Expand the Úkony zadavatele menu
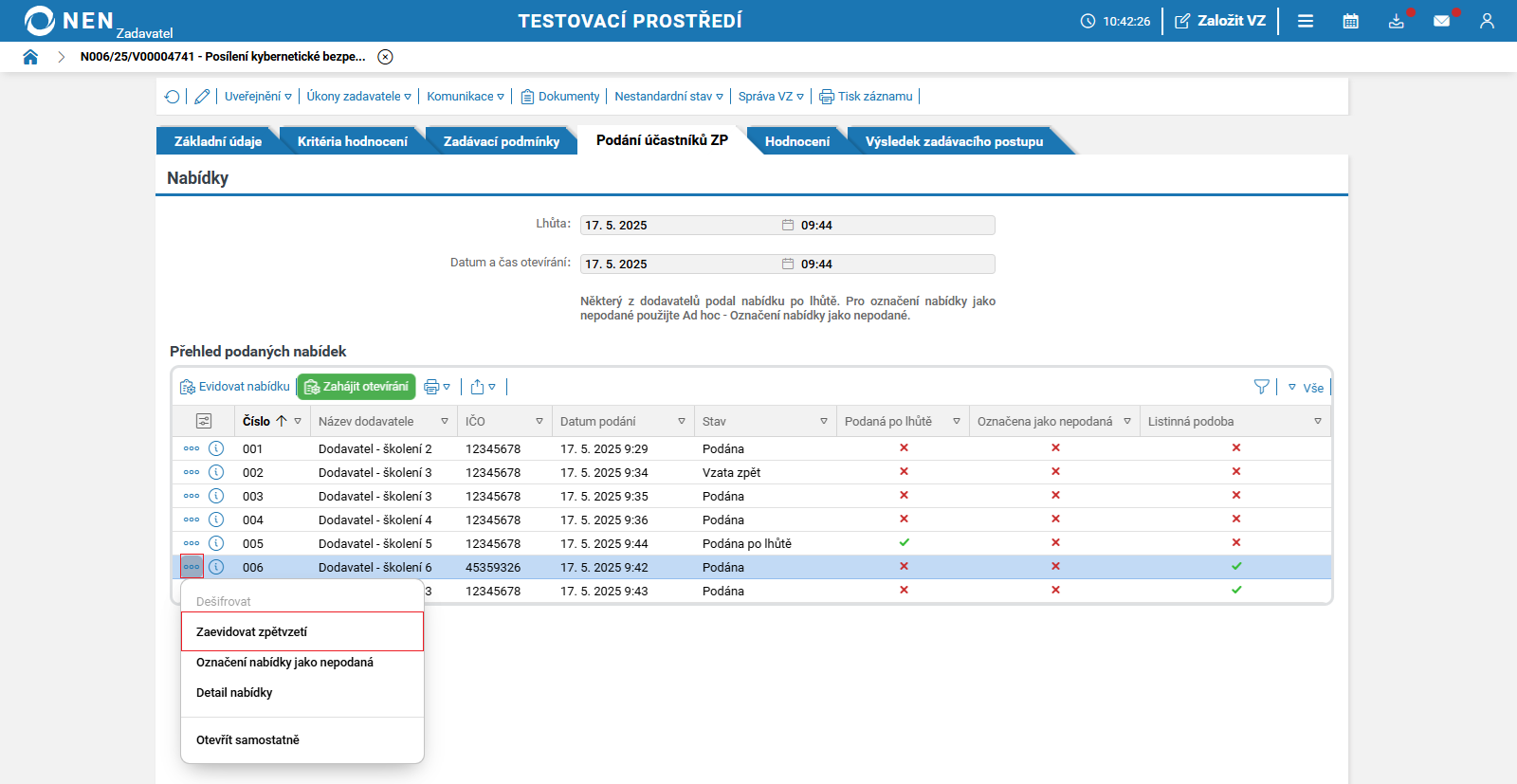Screen dimensions: 1517x784 point(359,97)
